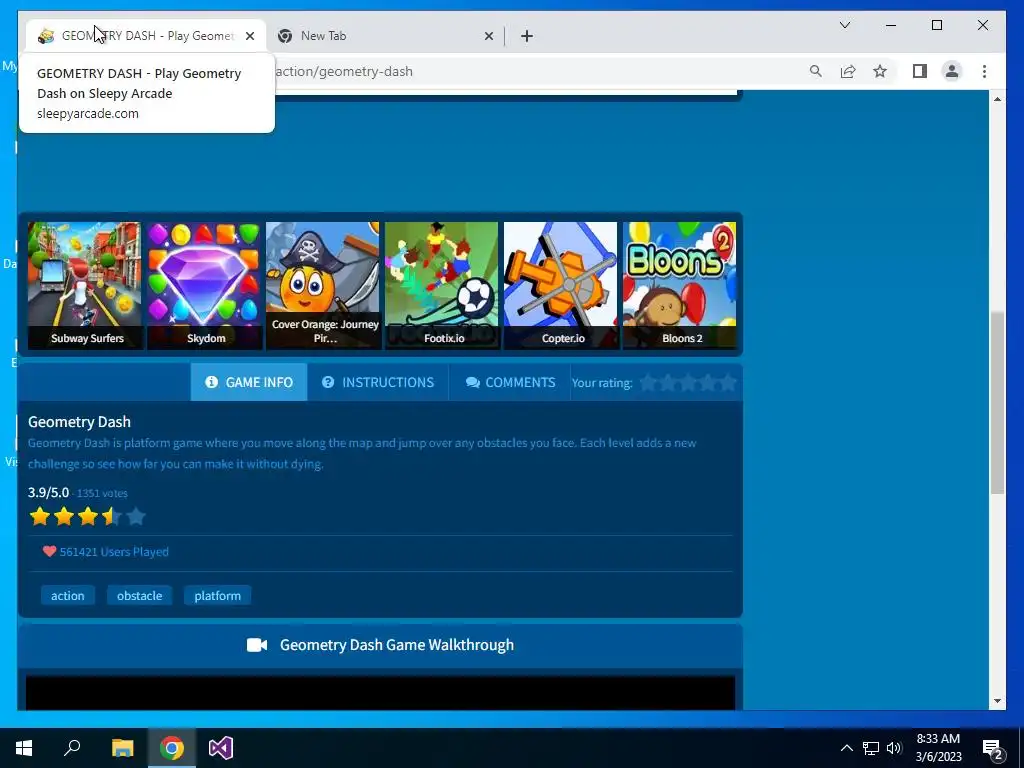Rate the game five stars in Your rating
This screenshot has height=768, width=1024.
728,383
